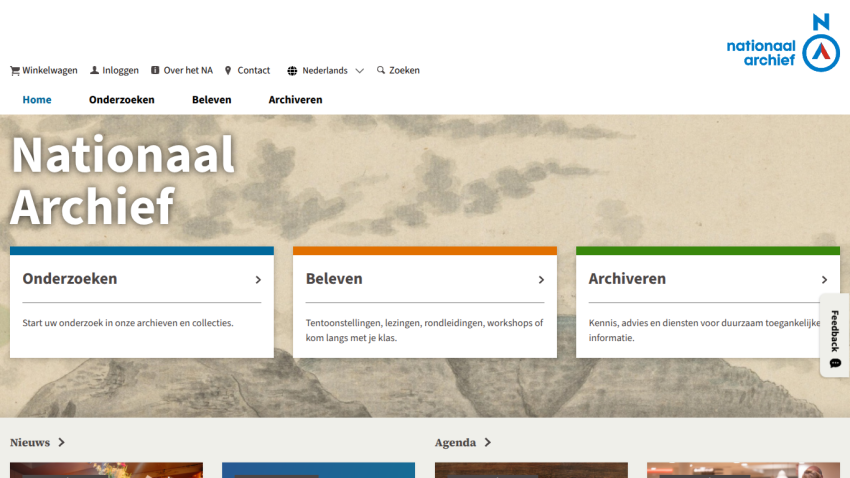The image size is (850, 478).
Task: Click the arrow on the Archiveren card
Action: tap(824, 280)
